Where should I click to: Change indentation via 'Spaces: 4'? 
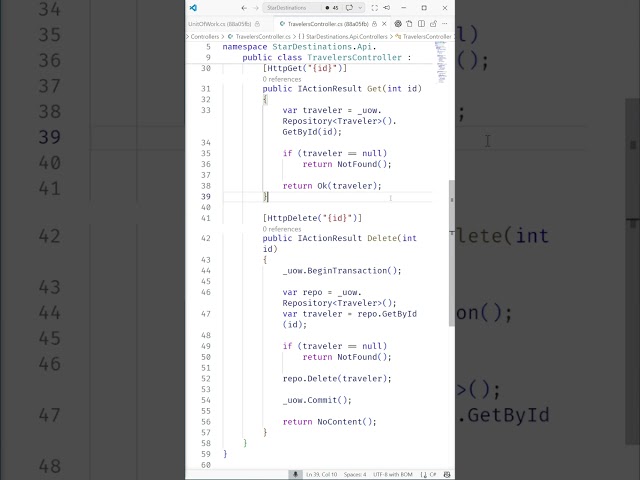coord(355,474)
